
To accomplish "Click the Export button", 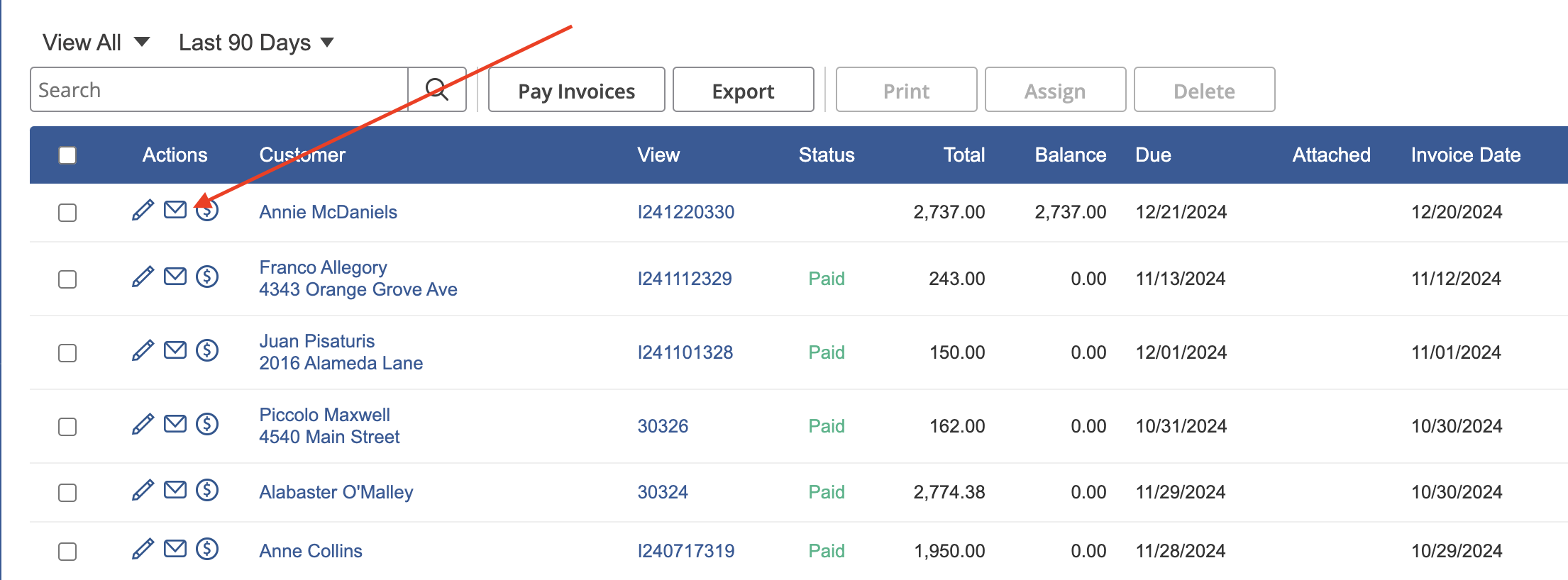I will coord(744,90).
